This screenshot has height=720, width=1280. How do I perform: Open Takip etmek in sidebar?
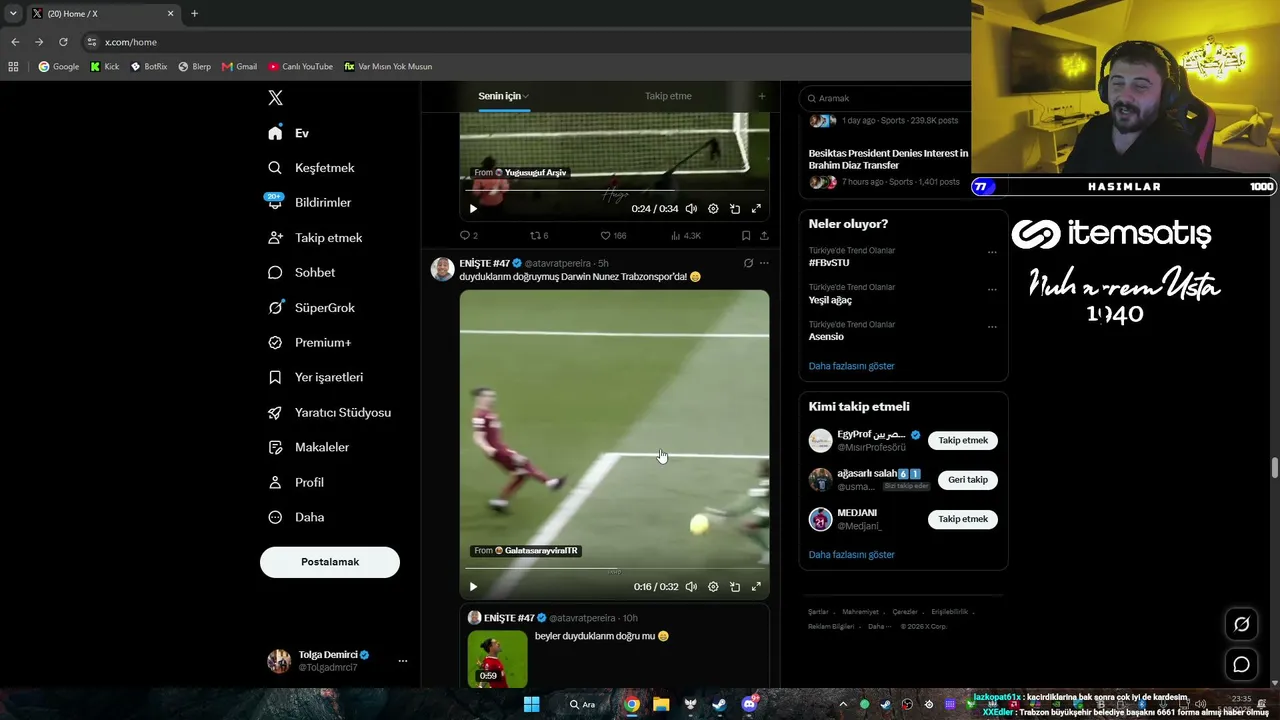[x=315, y=238]
